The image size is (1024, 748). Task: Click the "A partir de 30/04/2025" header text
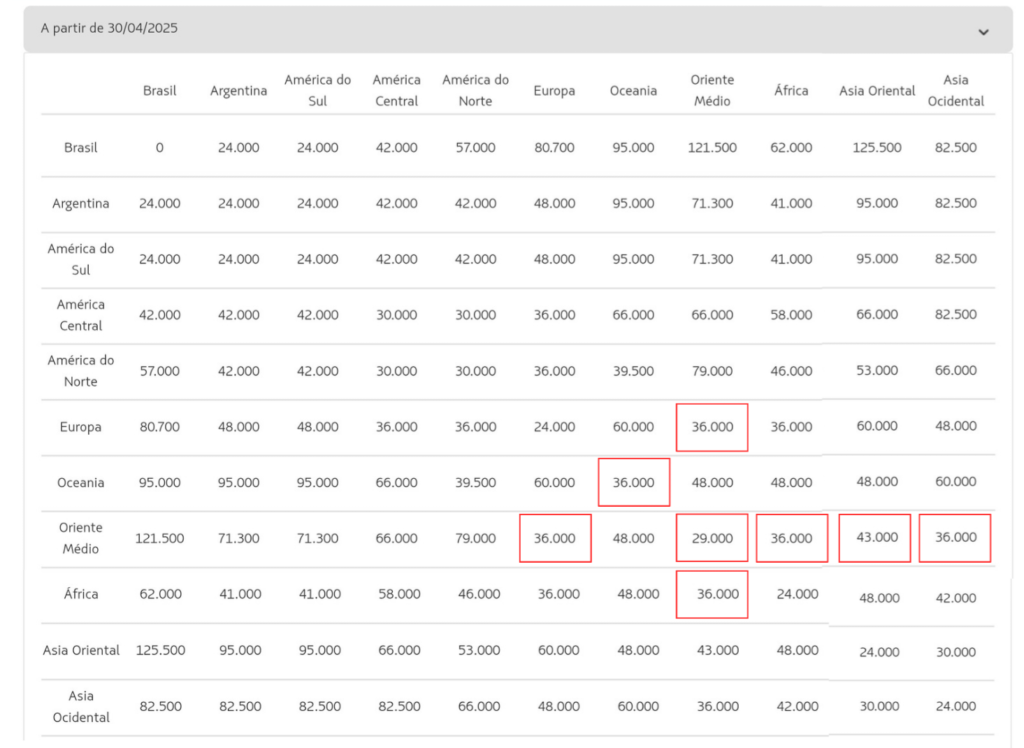click(x=109, y=28)
